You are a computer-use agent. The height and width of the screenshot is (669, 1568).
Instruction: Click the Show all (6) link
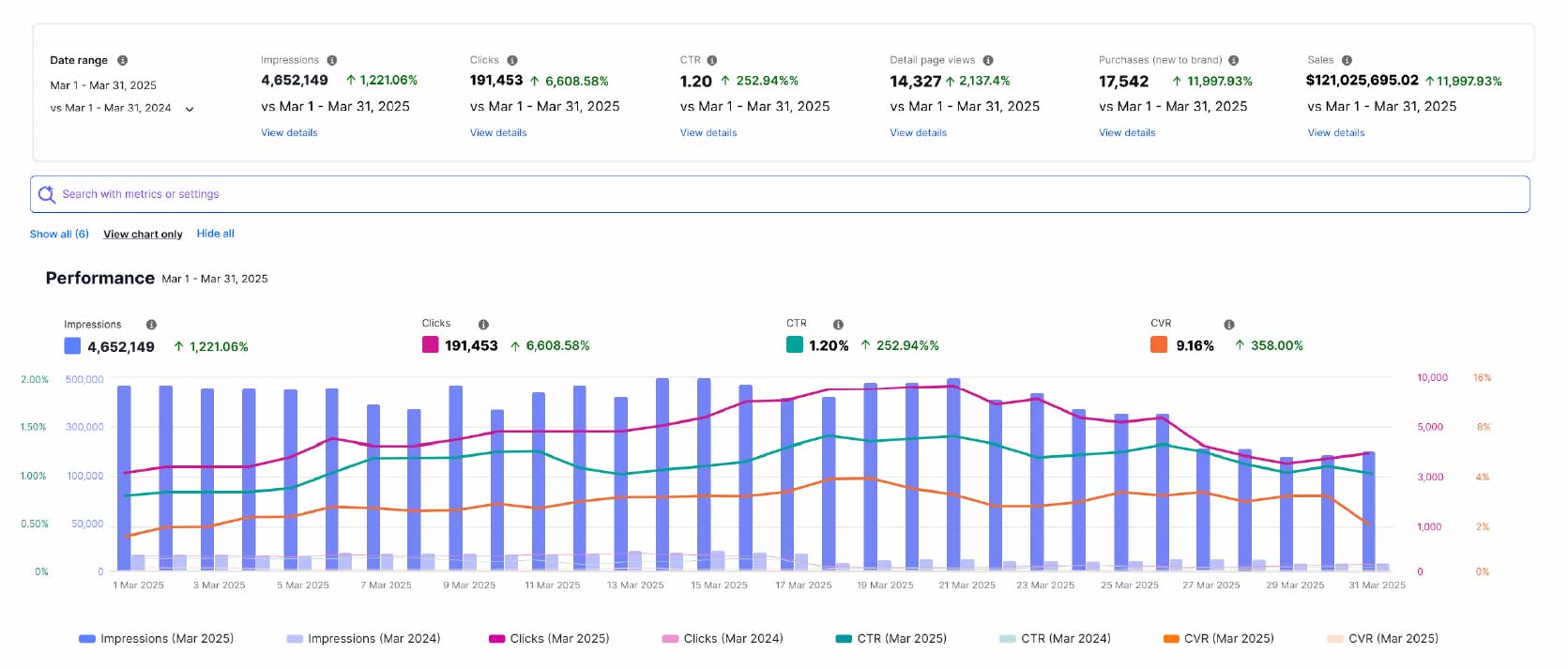point(59,234)
